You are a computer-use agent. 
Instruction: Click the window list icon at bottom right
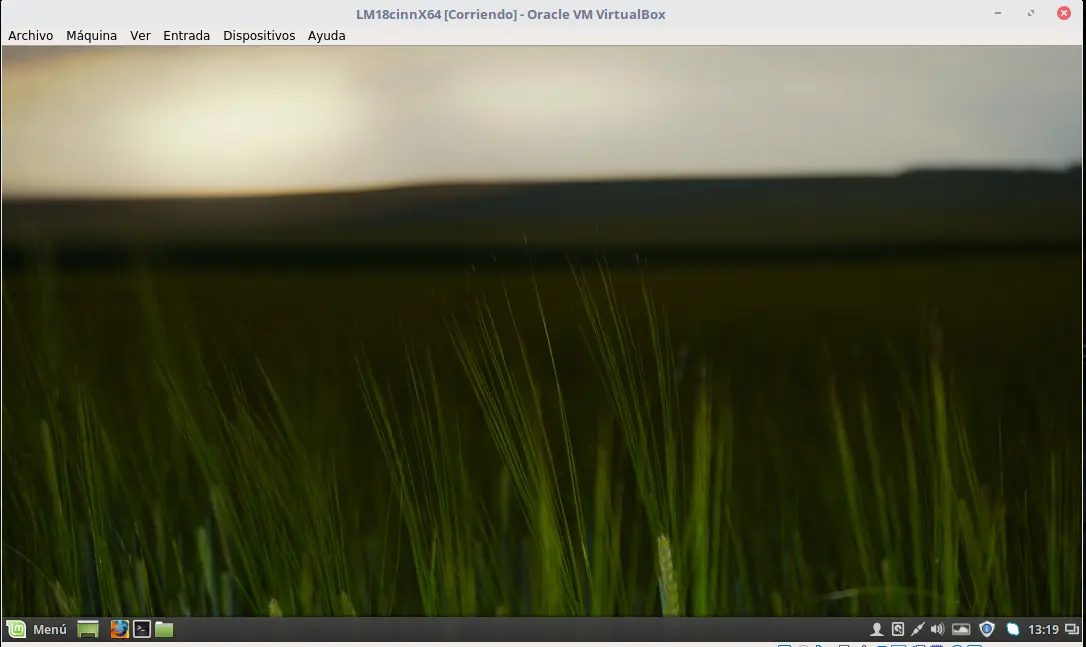click(x=1072, y=629)
